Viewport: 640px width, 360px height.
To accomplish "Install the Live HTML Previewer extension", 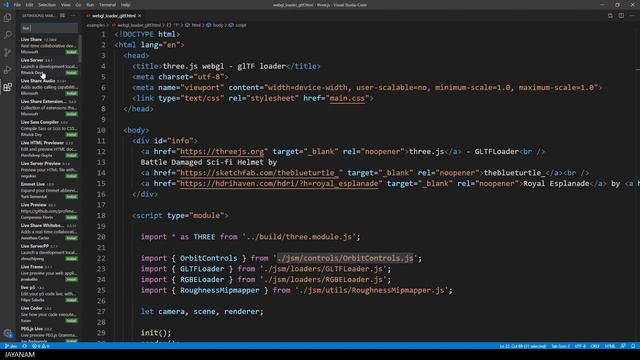I will pos(71,156).
